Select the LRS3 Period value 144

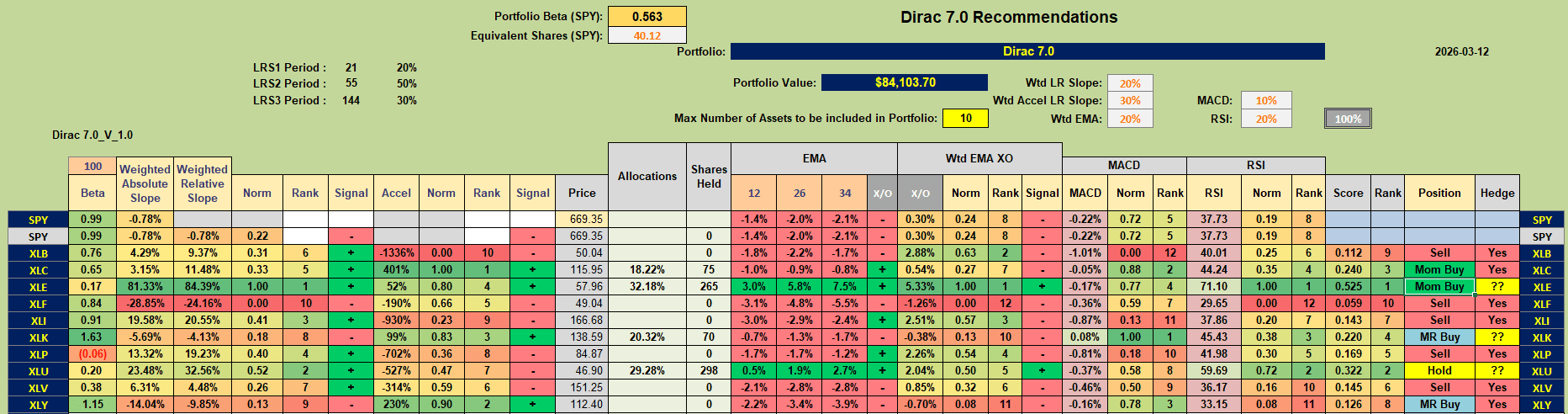tap(351, 100)
